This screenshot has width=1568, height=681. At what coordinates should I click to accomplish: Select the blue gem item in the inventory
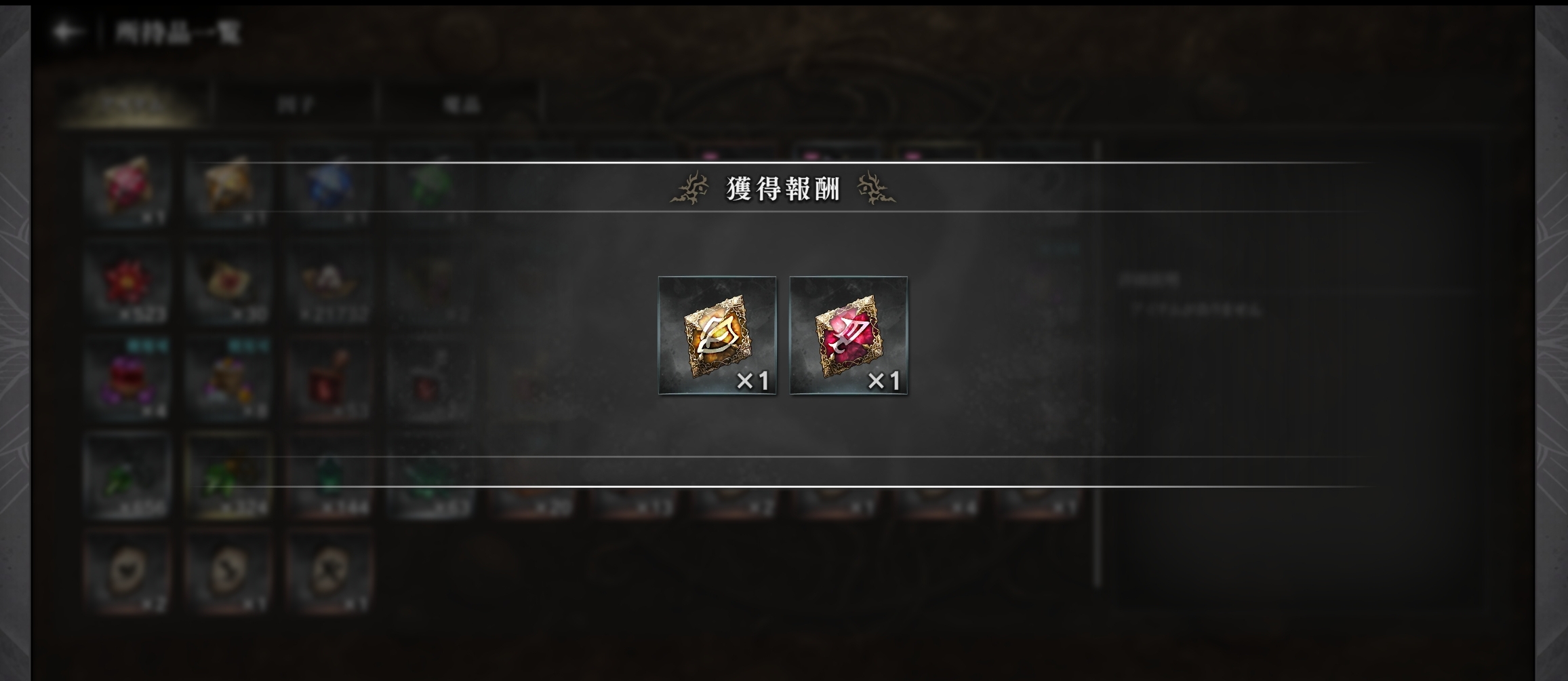point(329,185)
